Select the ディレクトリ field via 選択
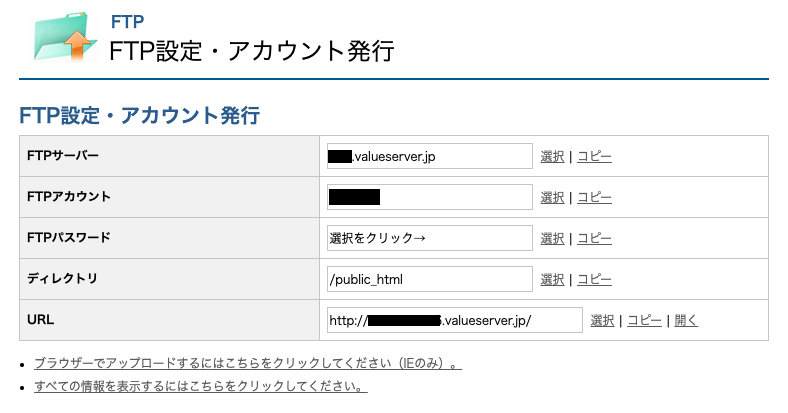The image size is (788, 413). tap(552, 279)
